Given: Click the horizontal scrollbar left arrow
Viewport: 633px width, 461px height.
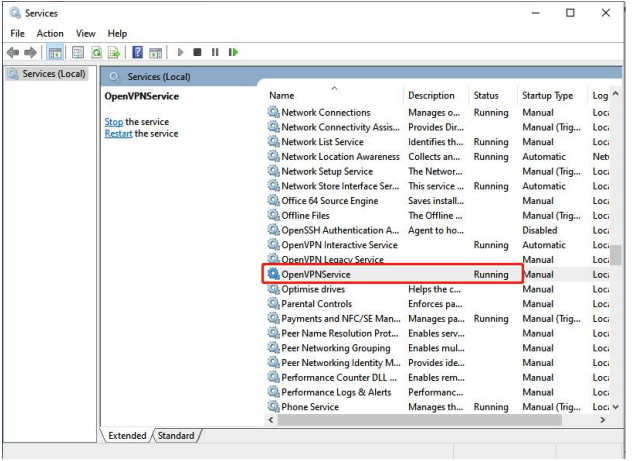Looking at the screenshot, I should tap(271, 420).
